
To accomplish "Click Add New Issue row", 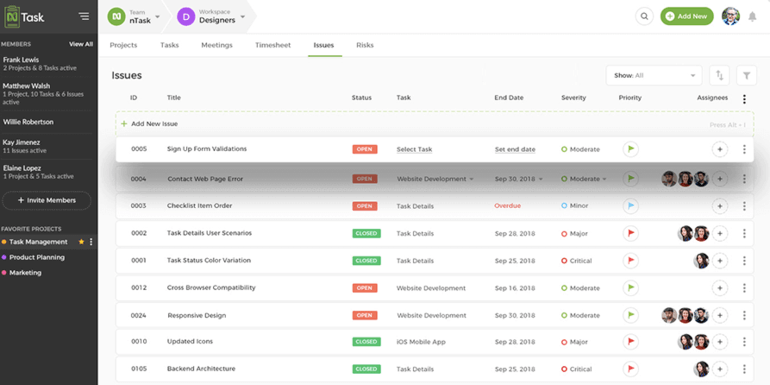I will [435, 124].
